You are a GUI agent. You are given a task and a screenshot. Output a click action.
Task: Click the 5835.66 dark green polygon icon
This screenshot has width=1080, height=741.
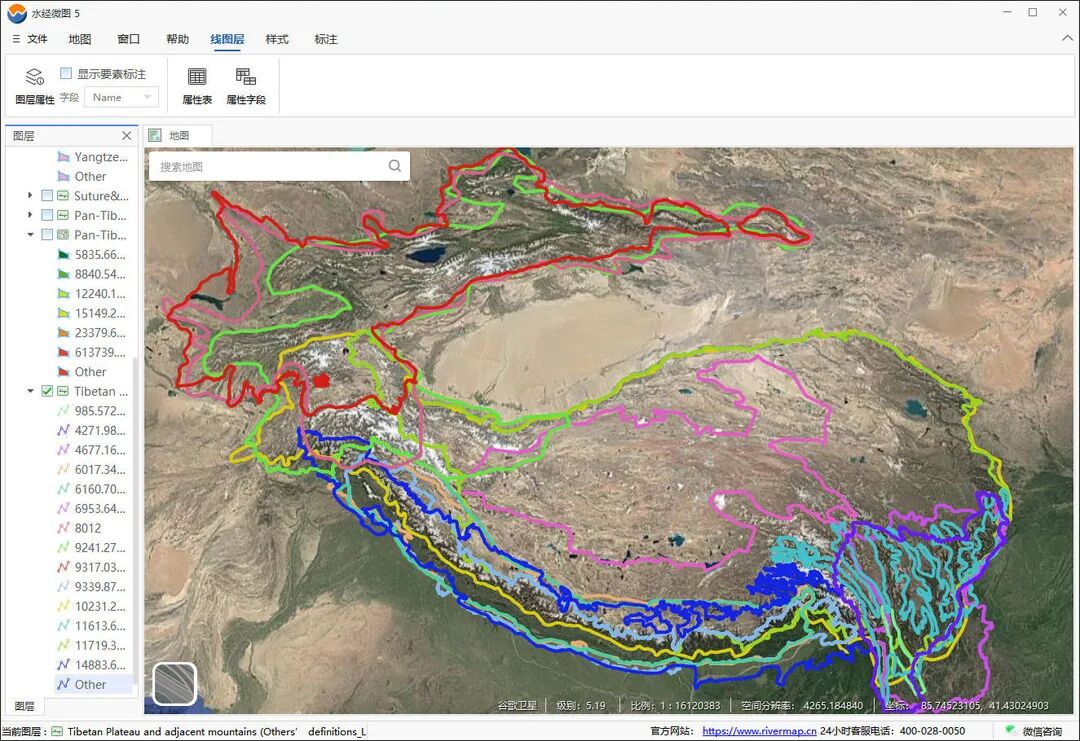[63, 255]
